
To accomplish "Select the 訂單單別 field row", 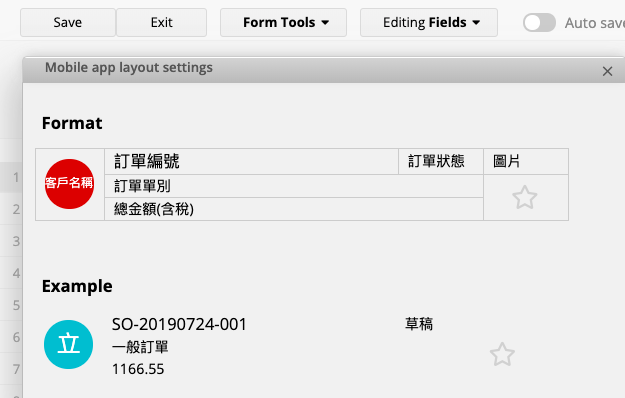I will [x=294, y=186].
